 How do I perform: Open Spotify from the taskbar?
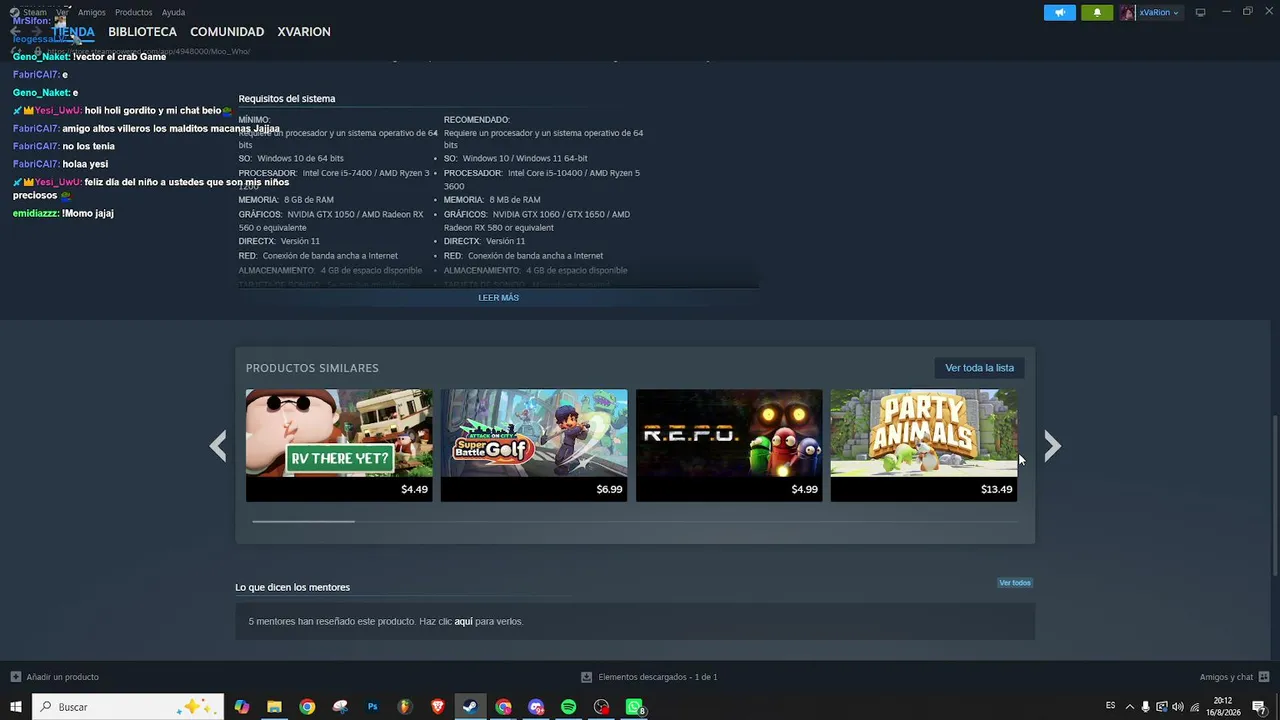pyautogui.click(x=568, y=707)
